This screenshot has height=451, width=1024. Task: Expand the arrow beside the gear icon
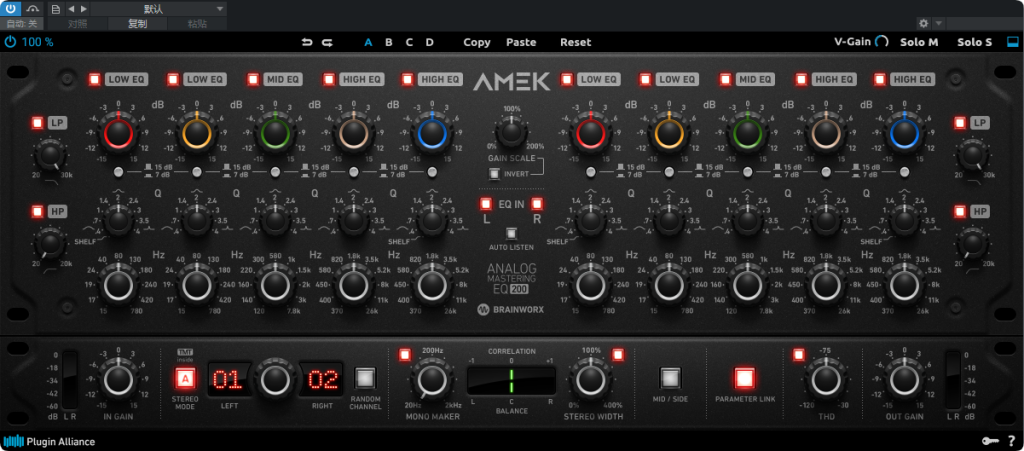(938, 23)
